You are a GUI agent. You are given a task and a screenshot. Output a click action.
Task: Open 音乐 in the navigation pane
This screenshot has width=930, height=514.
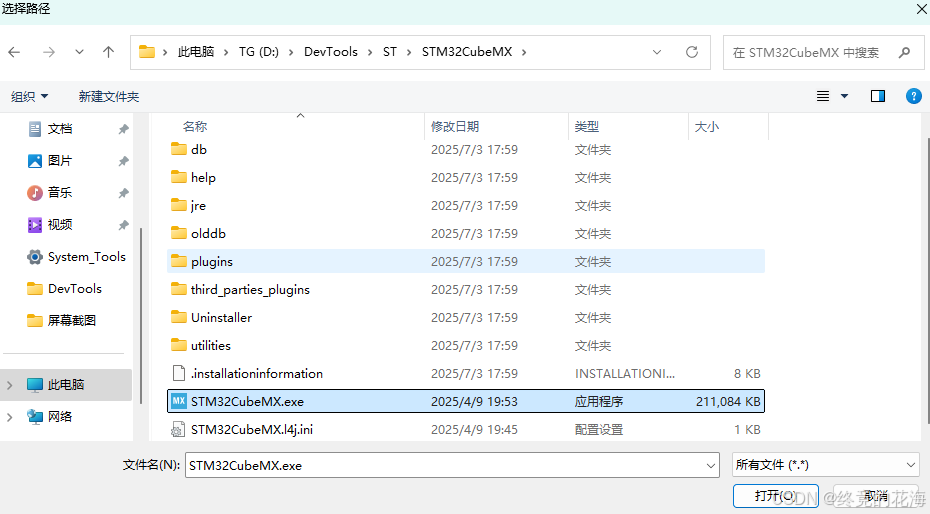(x=60, y=193)
